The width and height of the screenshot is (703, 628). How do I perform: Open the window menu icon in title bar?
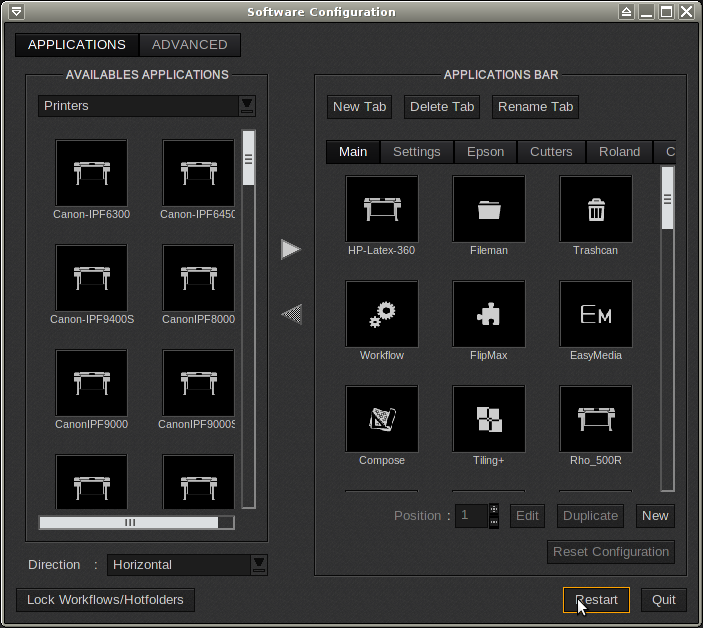[16, 12]
